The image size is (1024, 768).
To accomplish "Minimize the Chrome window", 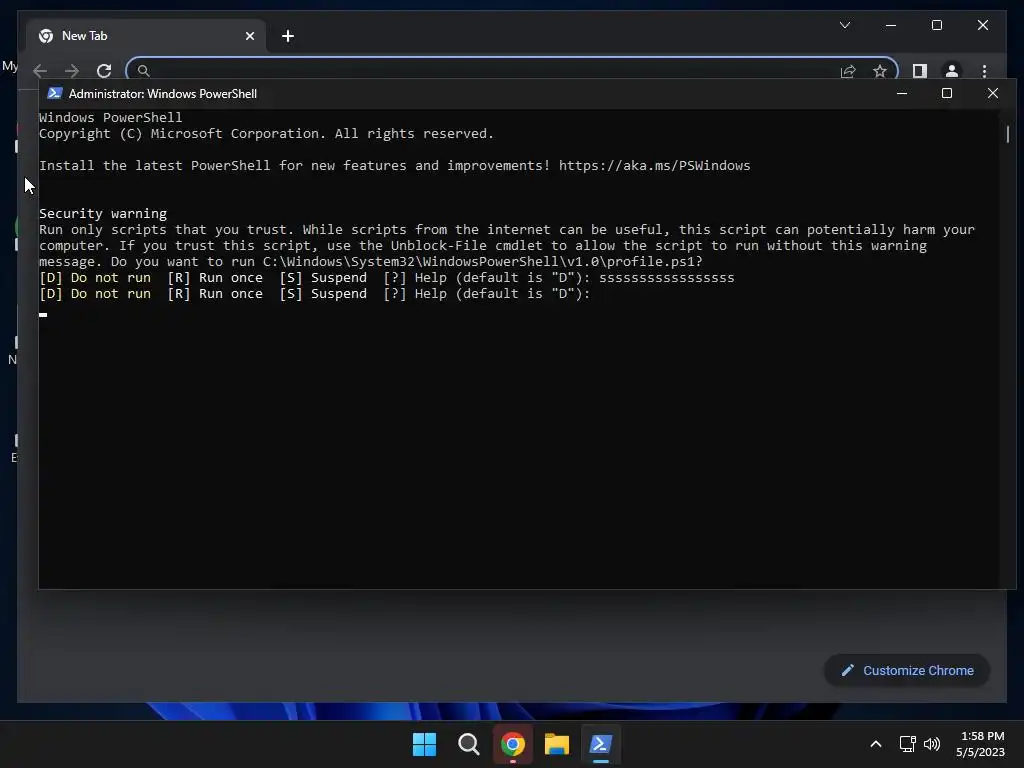I will point(891,25).
